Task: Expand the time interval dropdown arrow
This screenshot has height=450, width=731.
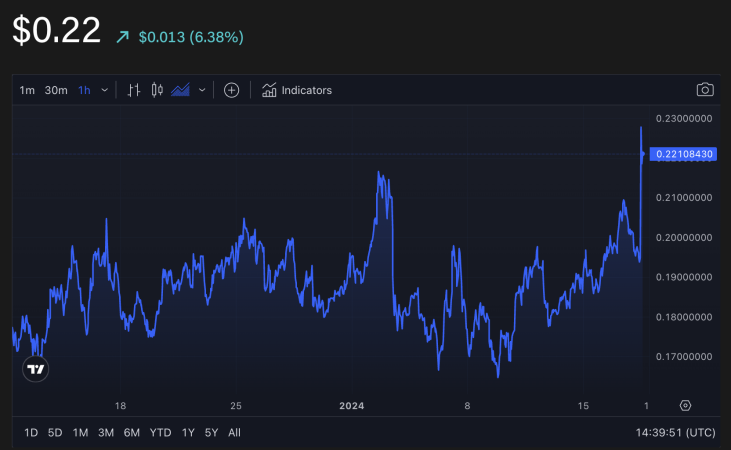Action: [x=105, y=90]
